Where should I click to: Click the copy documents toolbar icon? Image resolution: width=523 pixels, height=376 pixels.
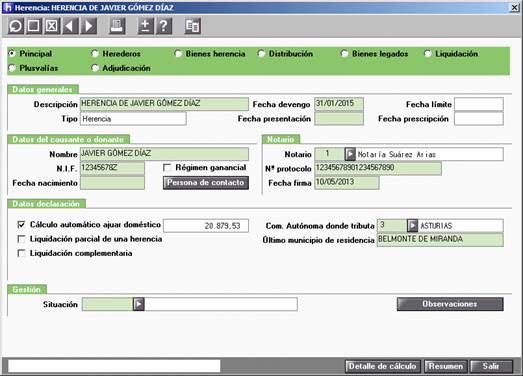[192, 26]
